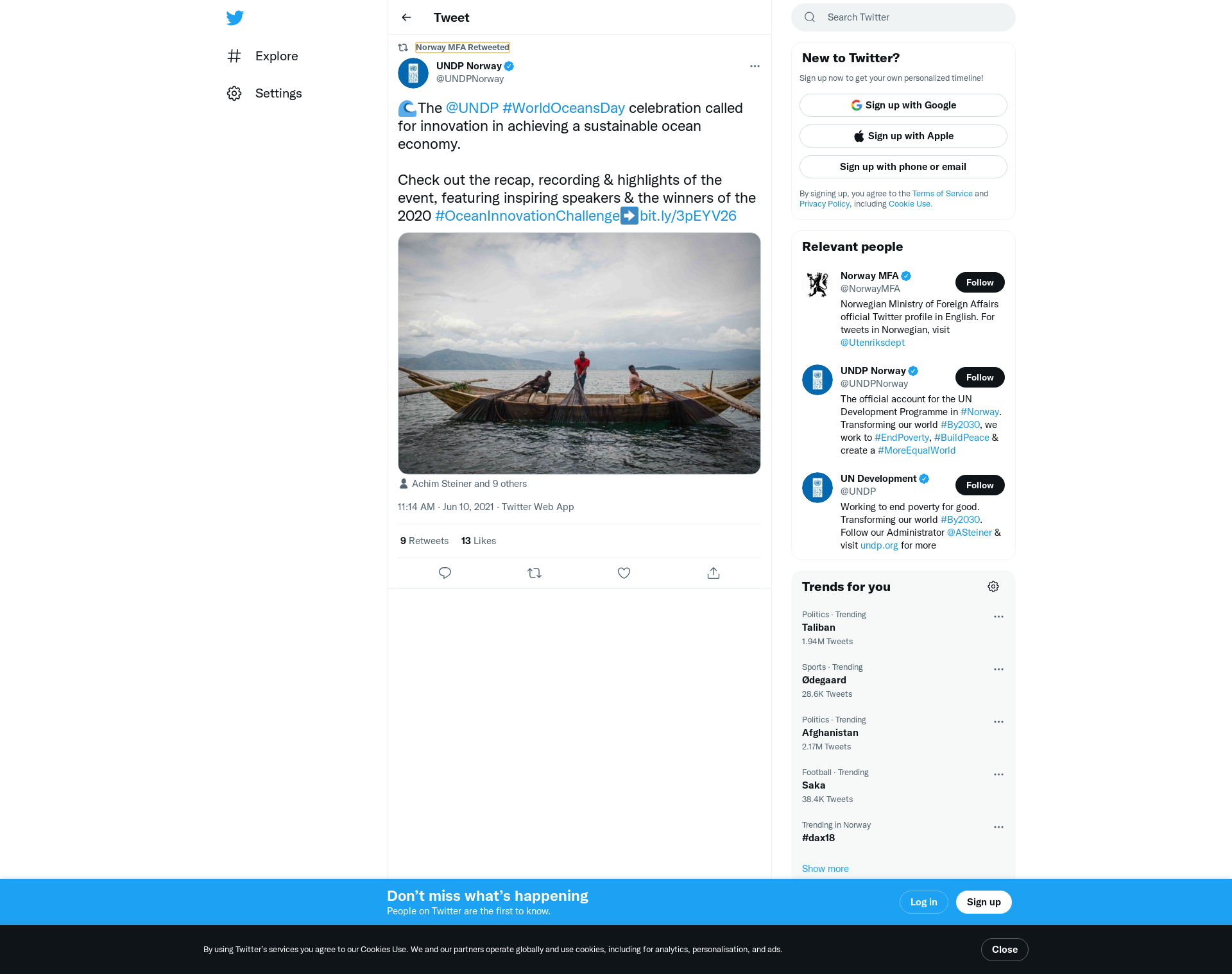The image size is (1232, 974).
Task: Open Explore in the sidebar
Action: point(276,56)
